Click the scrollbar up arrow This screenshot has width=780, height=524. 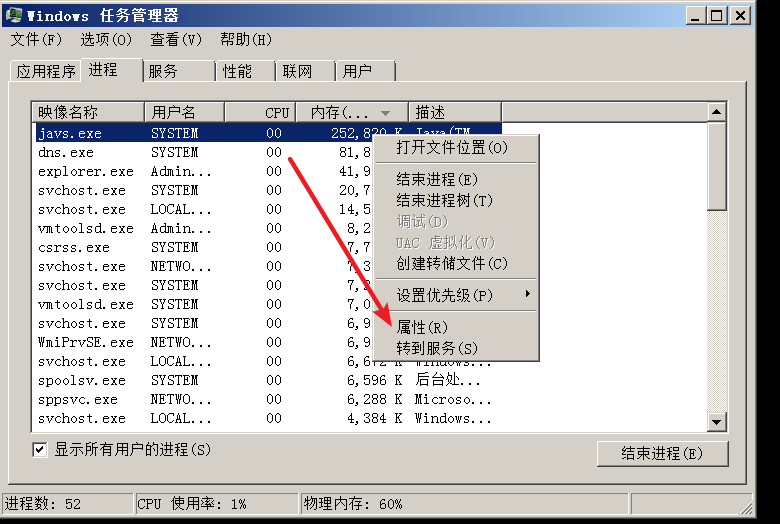point(716,112)
